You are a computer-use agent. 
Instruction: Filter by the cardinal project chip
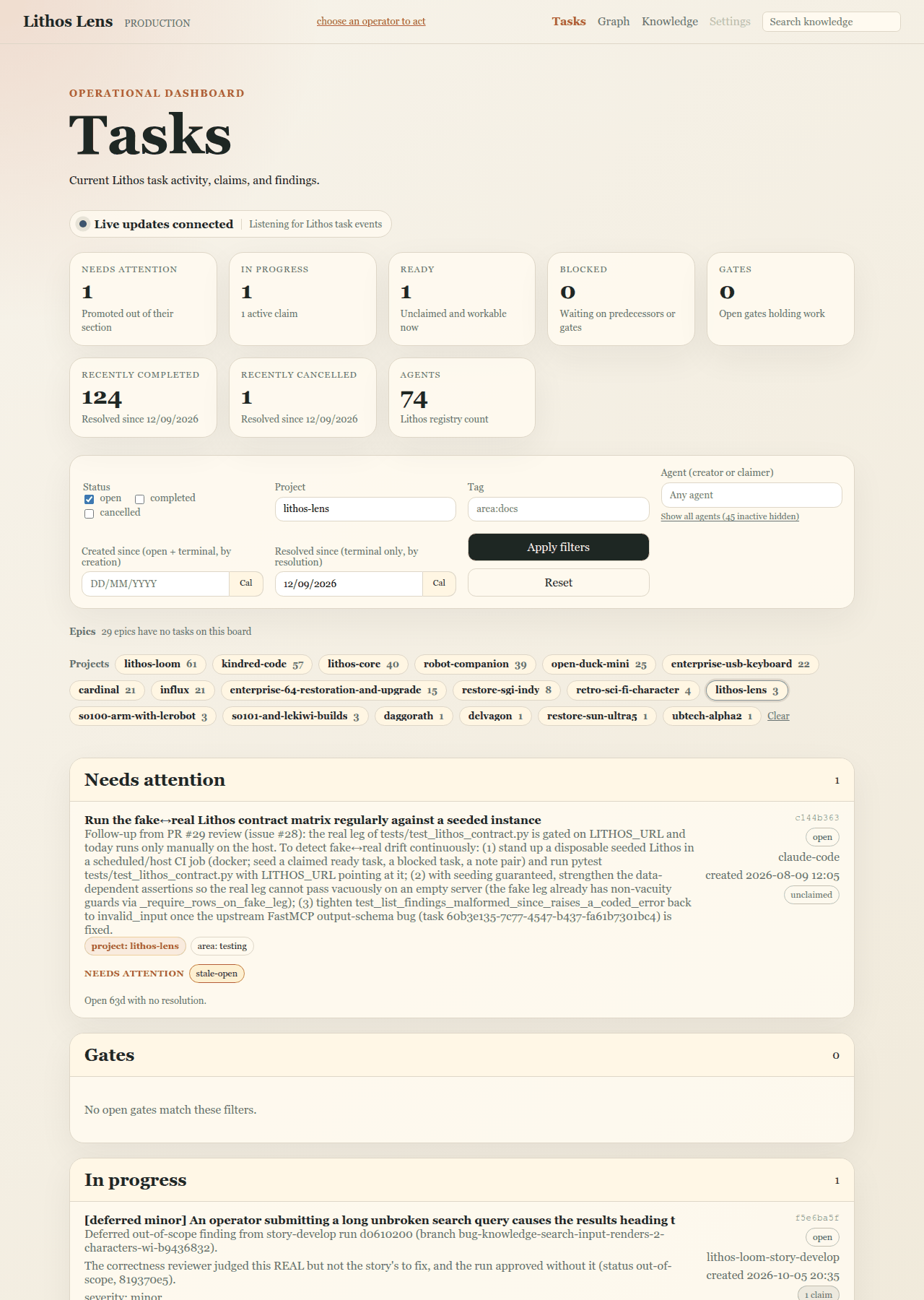pyautogui.click(x=107, y=690)
